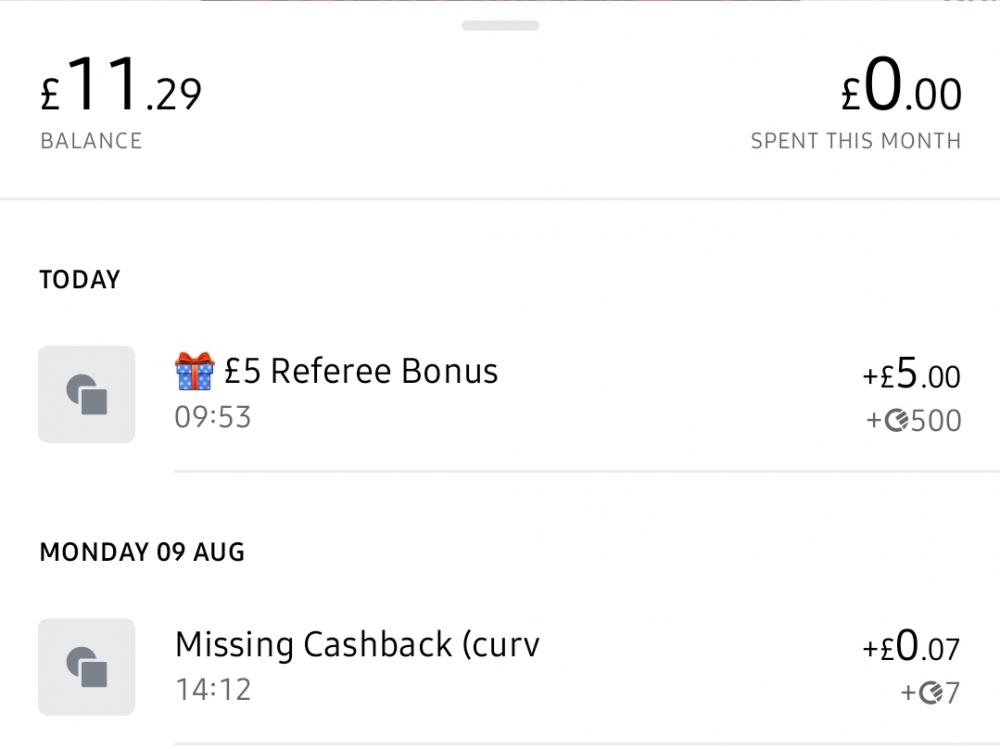1000x749 pixels.
Task: Tap the 500 points reward value
Action: pos(936,421)
